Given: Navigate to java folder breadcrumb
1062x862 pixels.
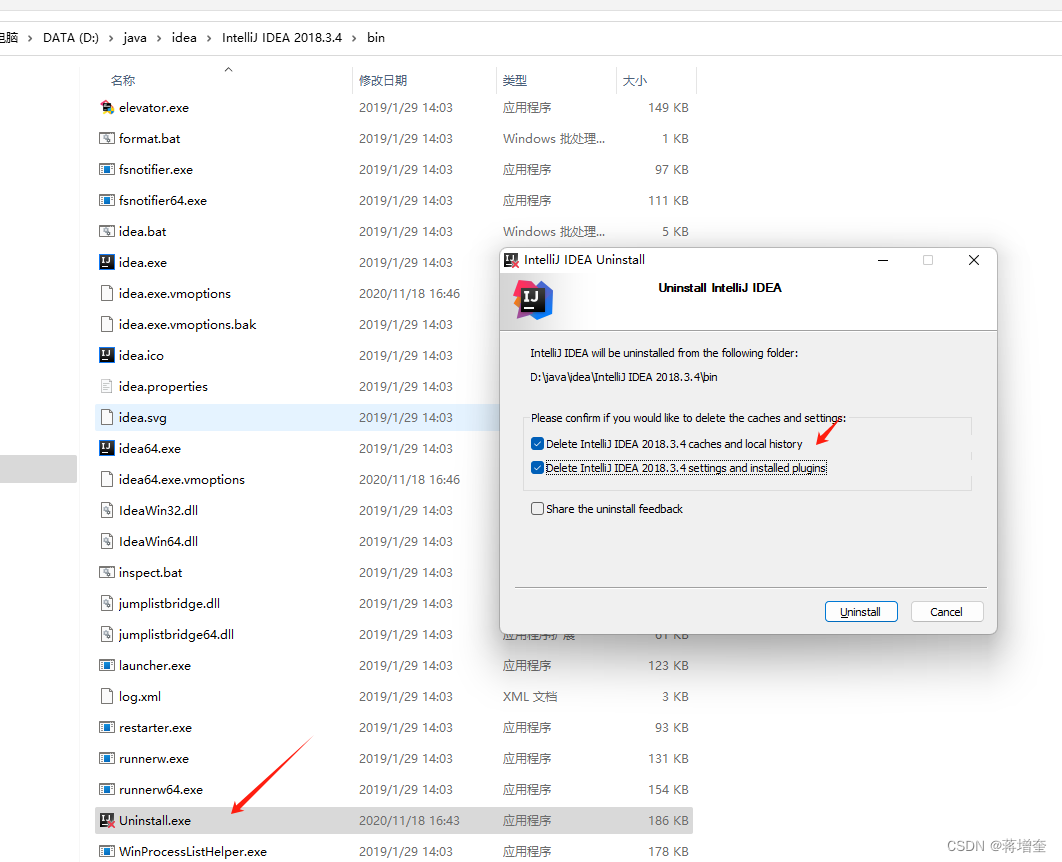Looking at the screenshot, I should 135,38.
